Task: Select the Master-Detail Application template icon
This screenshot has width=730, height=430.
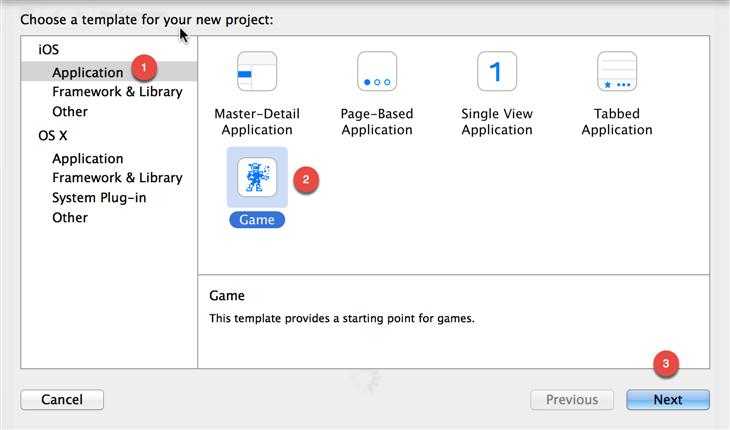Action: [257, 72]
